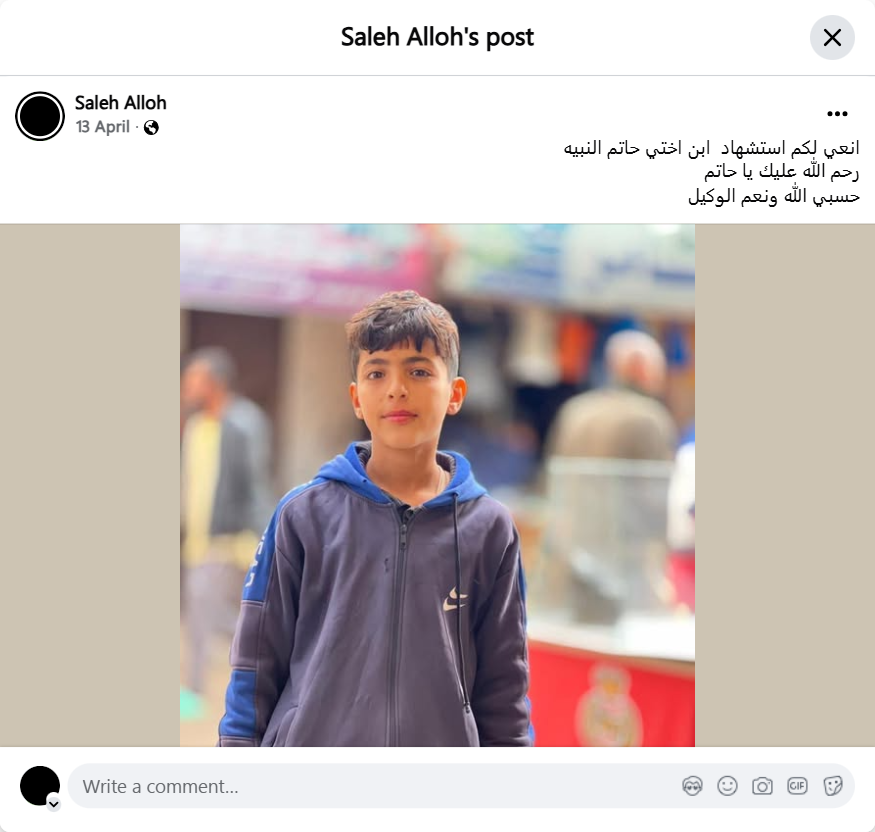Focus the Write a comment field

(461, 786)
